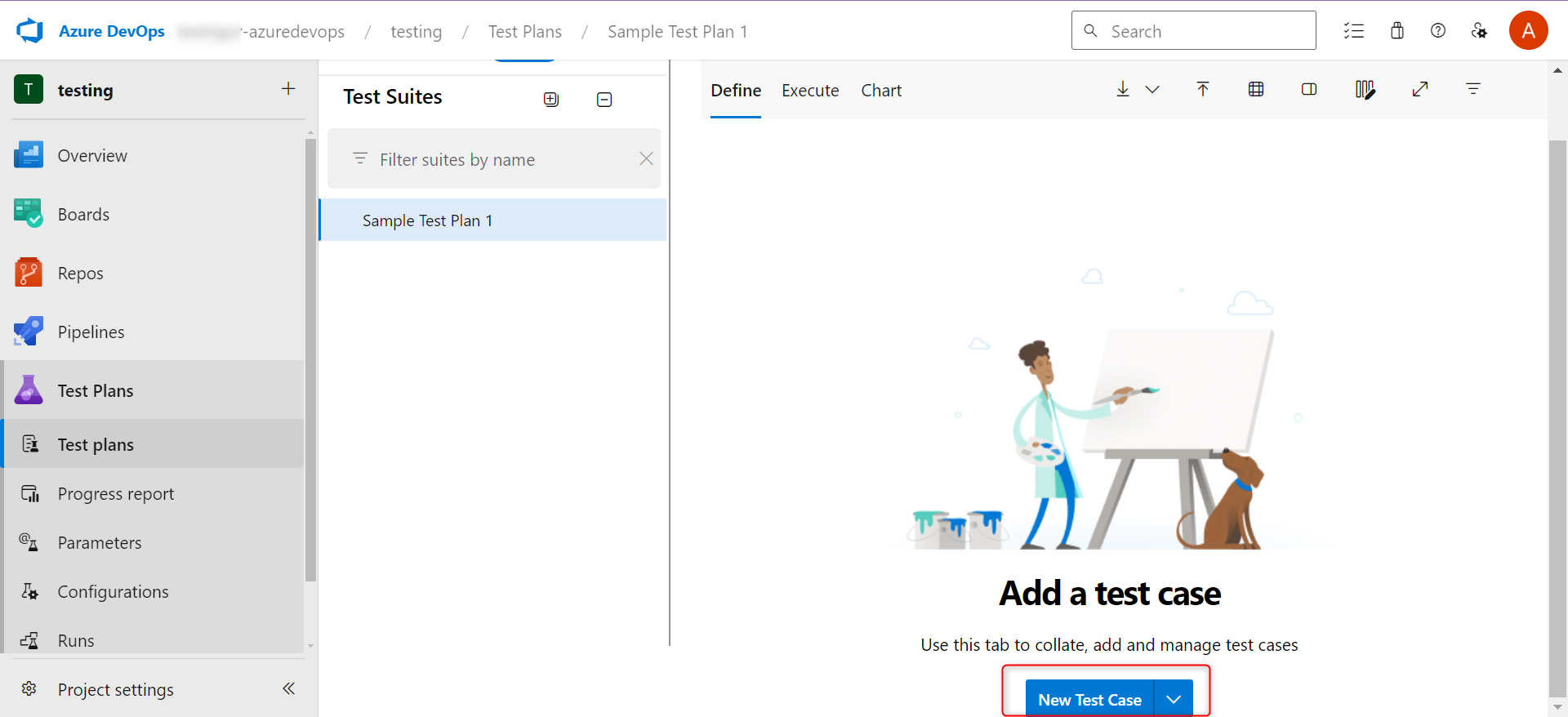Open the import dropdown chevron in toolbar
This screenshot has width=1568, height=717.
point(1152,90)
